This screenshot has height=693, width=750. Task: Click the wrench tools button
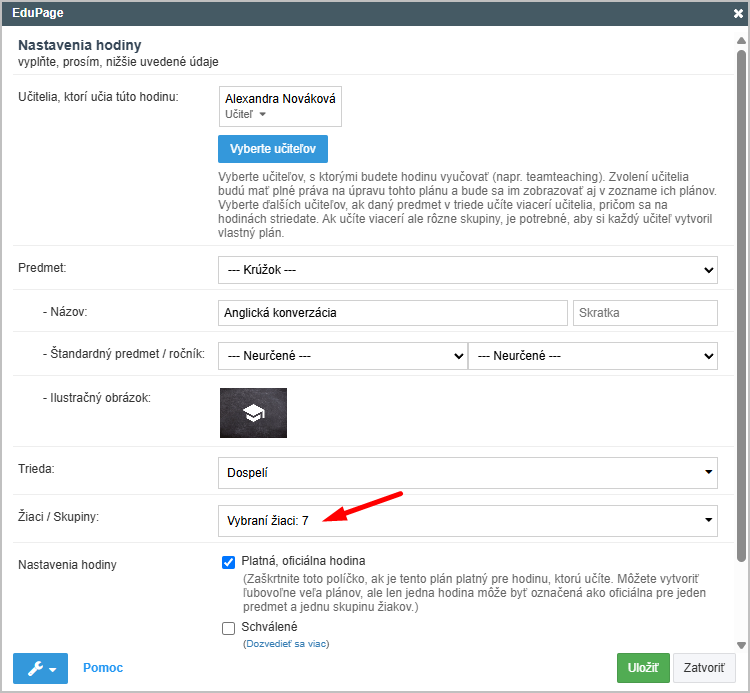[x=40, y=668]
